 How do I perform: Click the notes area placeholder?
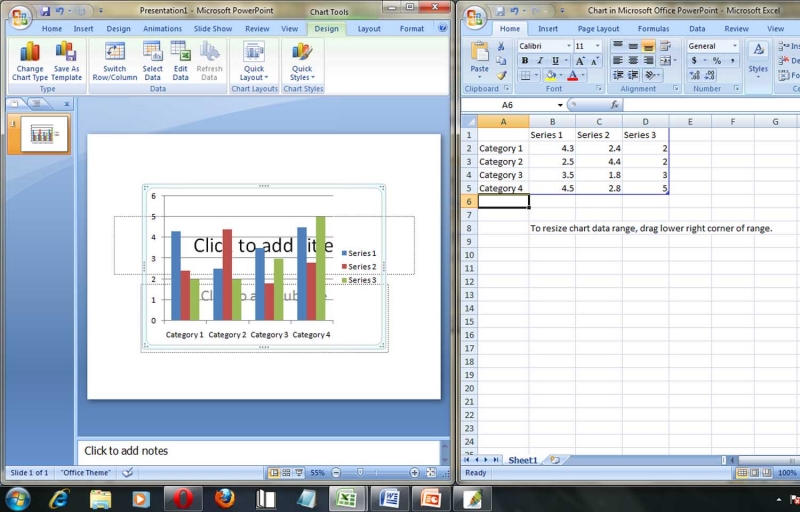point(258,451)
